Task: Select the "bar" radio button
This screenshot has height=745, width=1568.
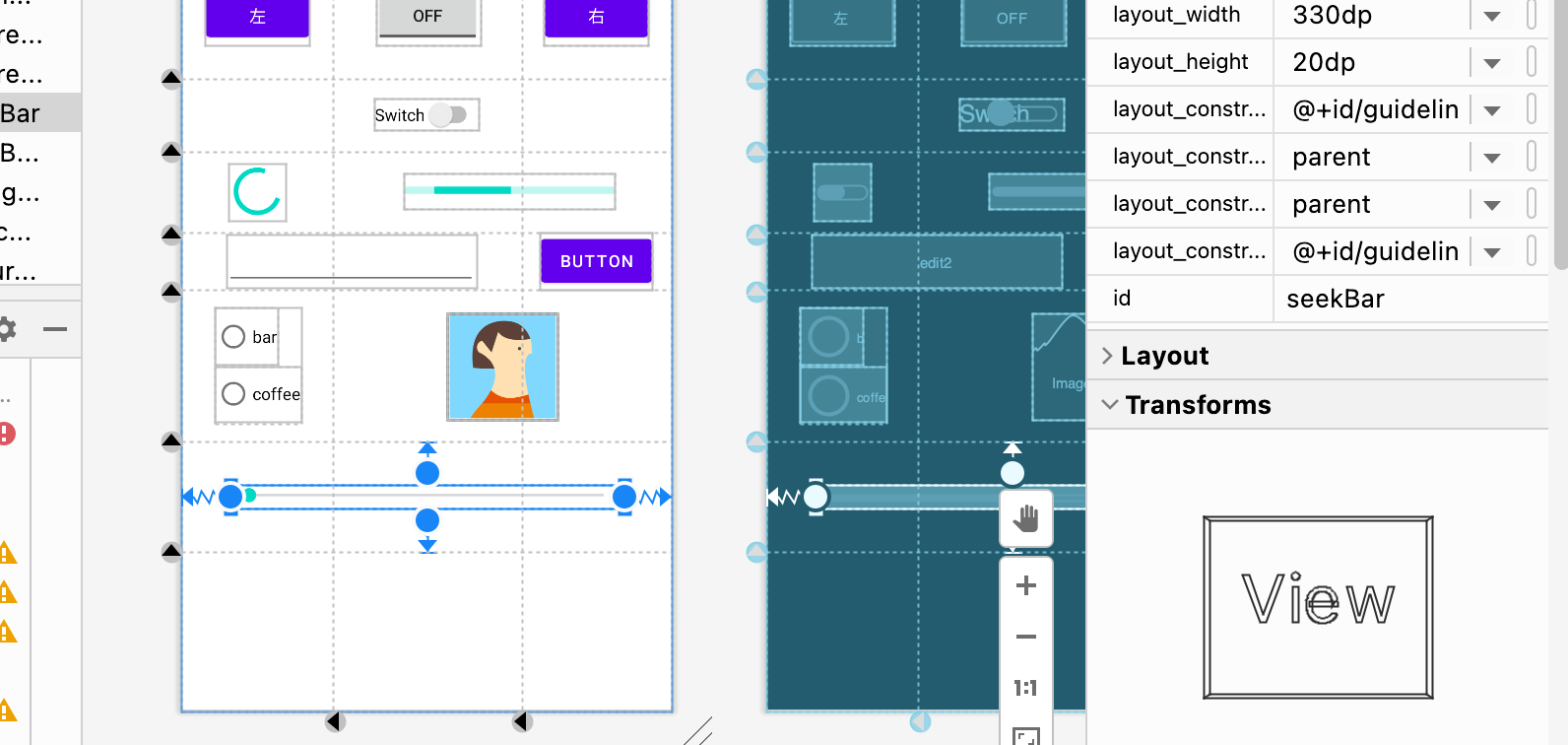Action: tap(248, 337)
